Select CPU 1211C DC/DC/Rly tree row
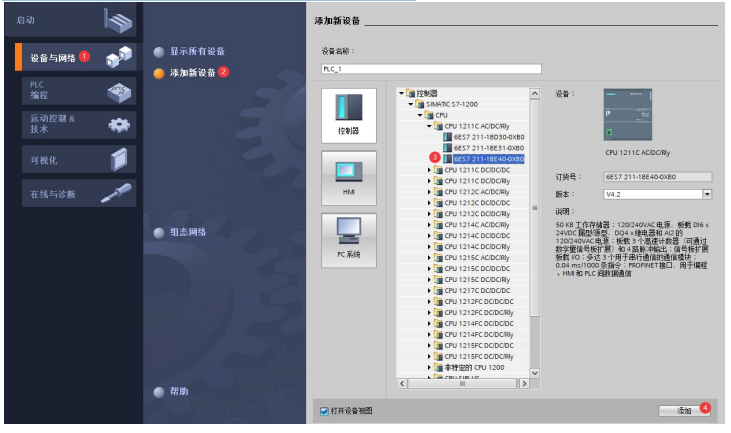This screenshot has height=433, width=731. click(477, 181)
